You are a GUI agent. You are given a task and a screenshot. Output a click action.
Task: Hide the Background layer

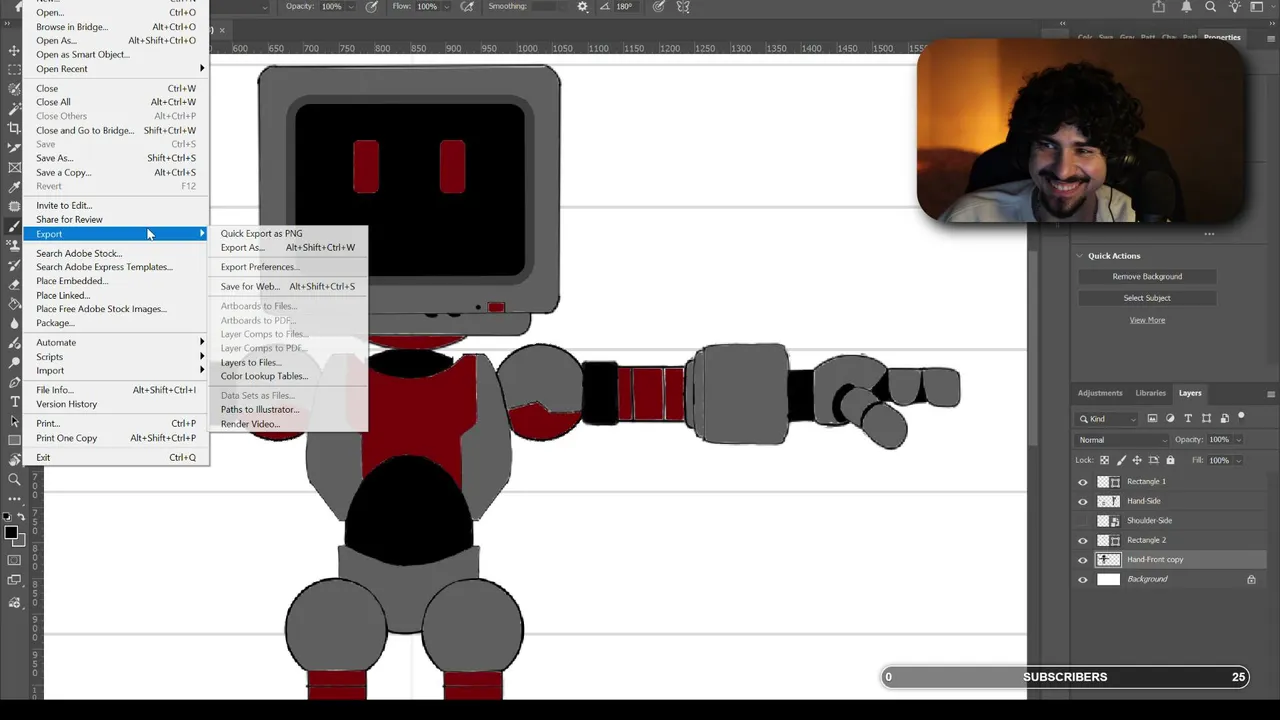[x=1082, y=579]
